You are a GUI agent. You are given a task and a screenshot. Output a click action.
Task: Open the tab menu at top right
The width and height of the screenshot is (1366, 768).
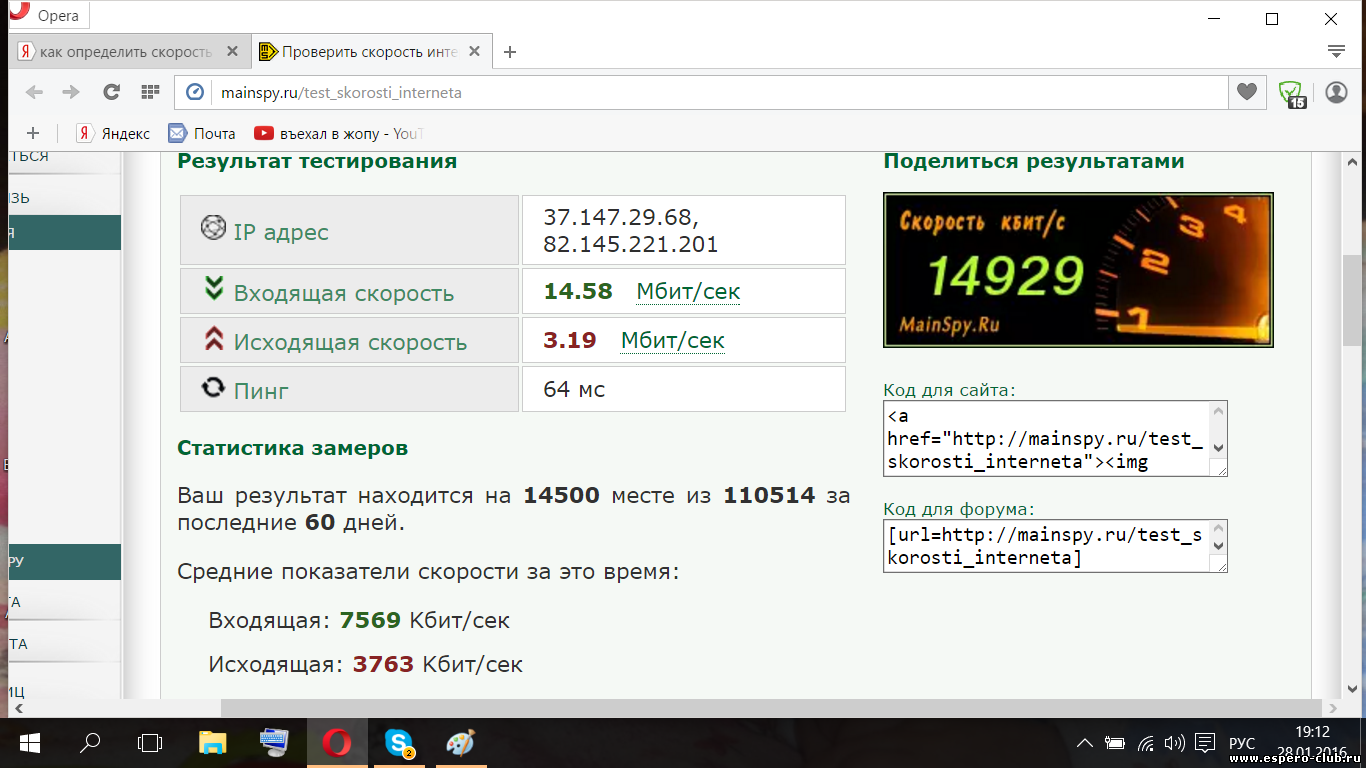coord(1336,51)
